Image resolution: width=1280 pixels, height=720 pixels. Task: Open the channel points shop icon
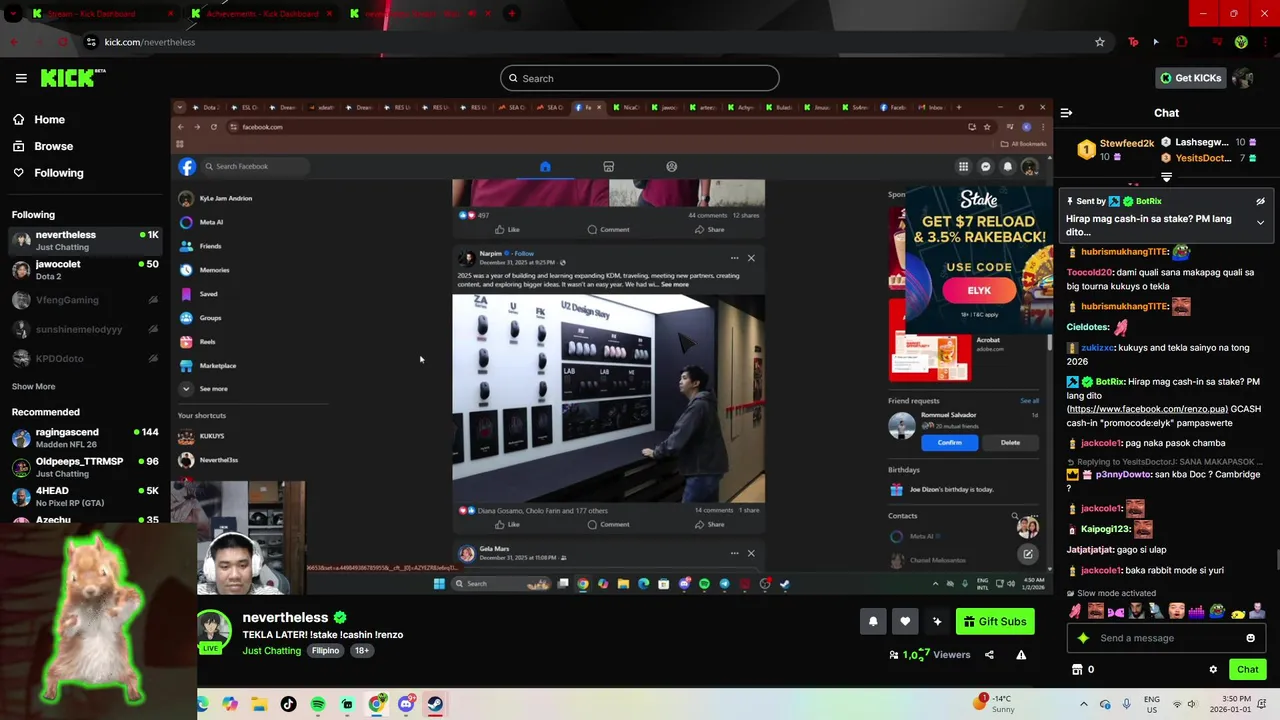1077,670
